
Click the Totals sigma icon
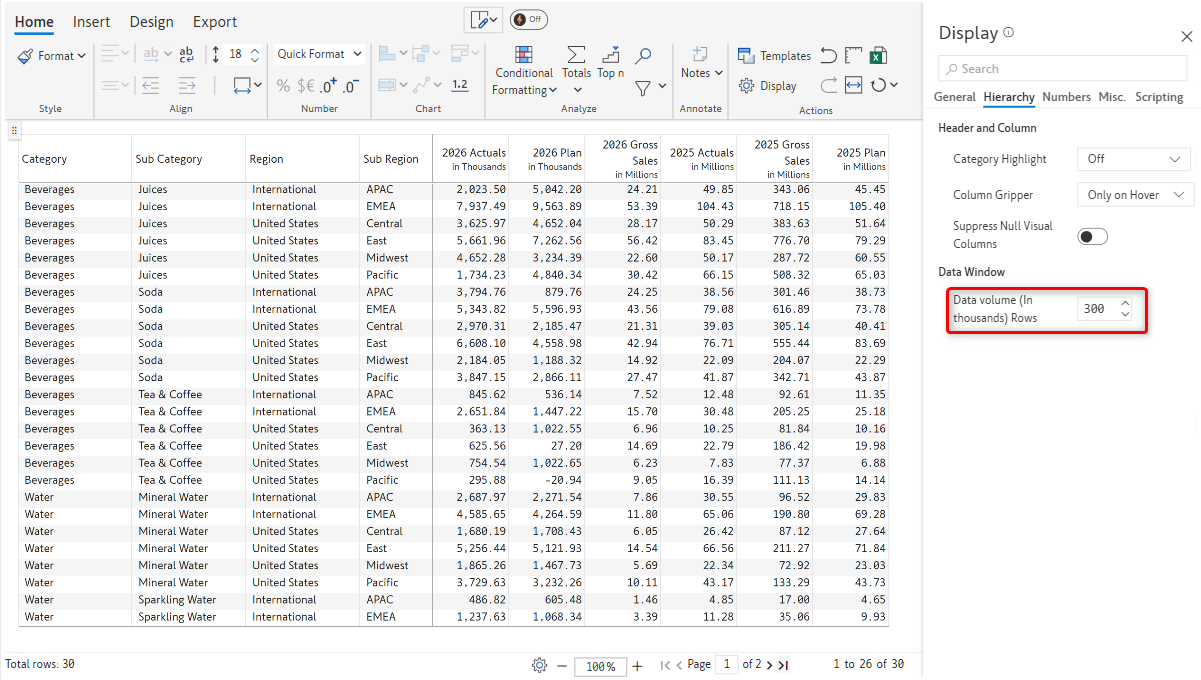576,55
